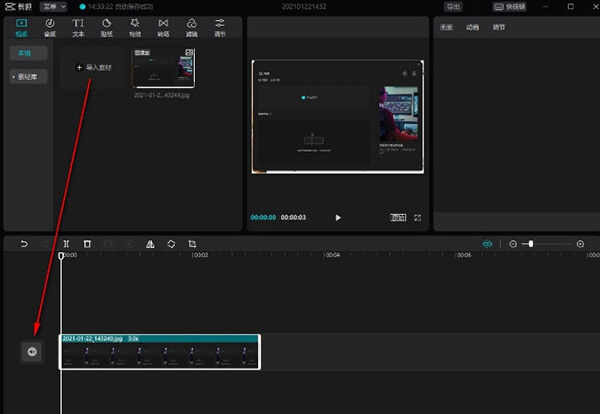Toggle the timeline snapping magnet icon
Image resolution: width=600 pixels, height=414 pixels.
point(487,244)
